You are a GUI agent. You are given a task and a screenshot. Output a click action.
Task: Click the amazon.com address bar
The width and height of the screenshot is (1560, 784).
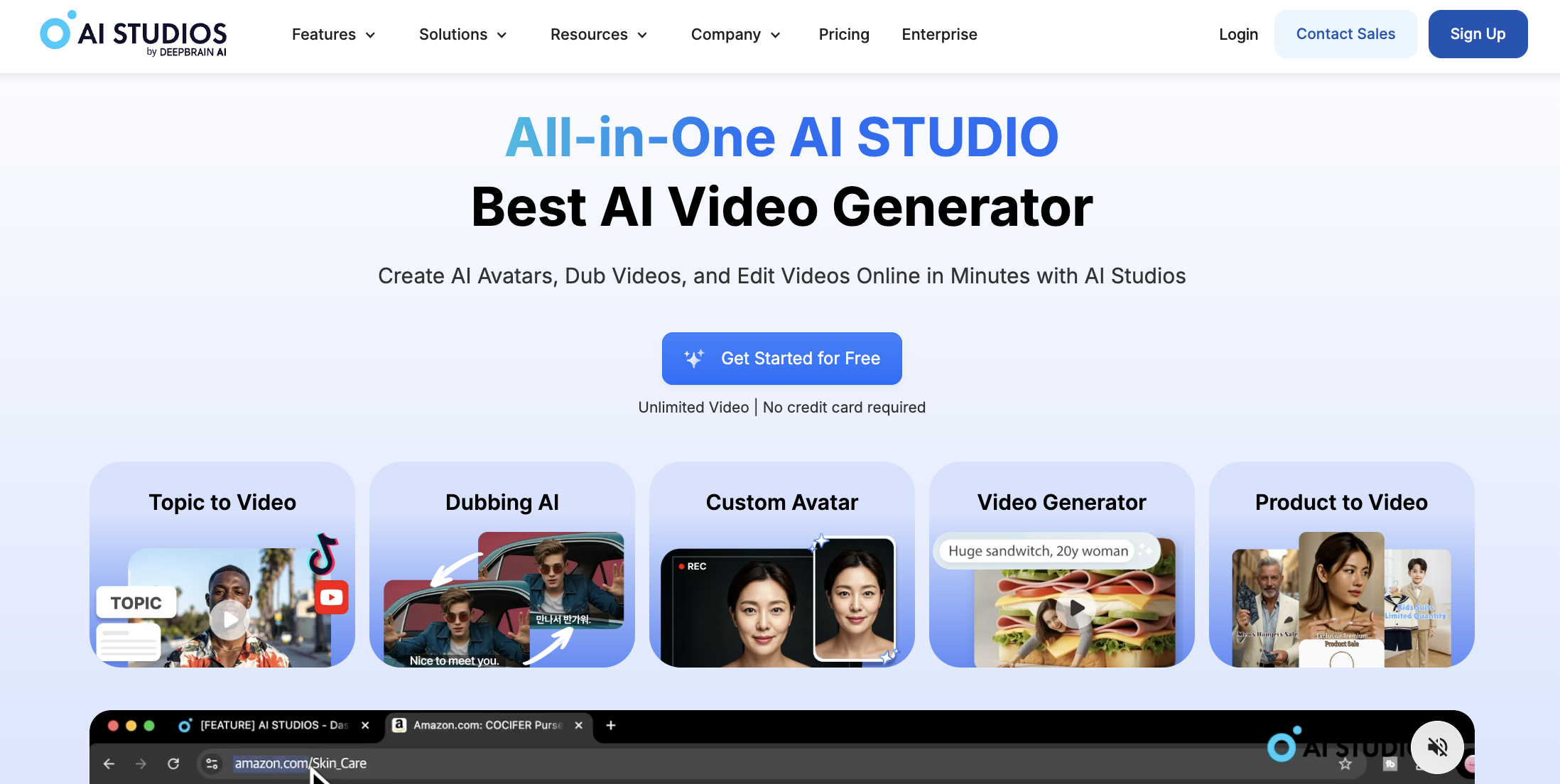point(298,763)
